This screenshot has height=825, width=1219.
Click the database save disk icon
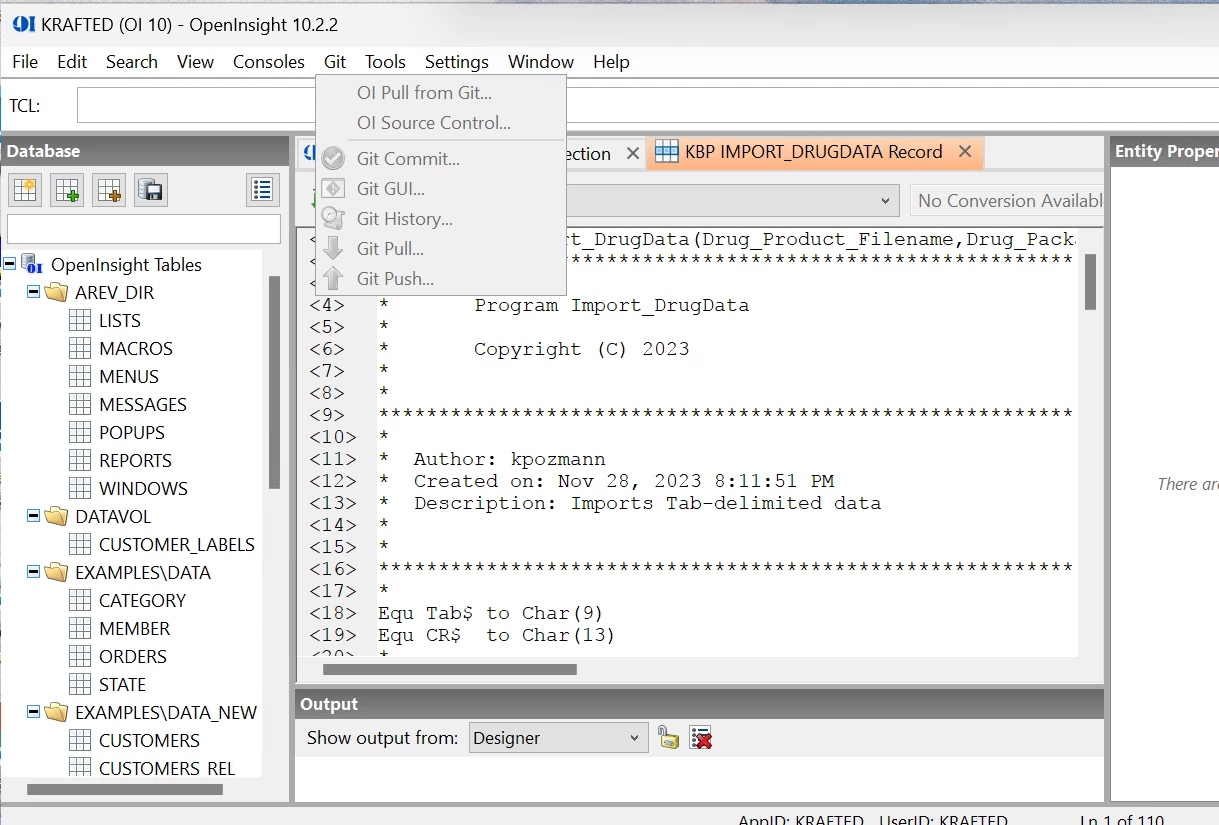coord(151,189)
